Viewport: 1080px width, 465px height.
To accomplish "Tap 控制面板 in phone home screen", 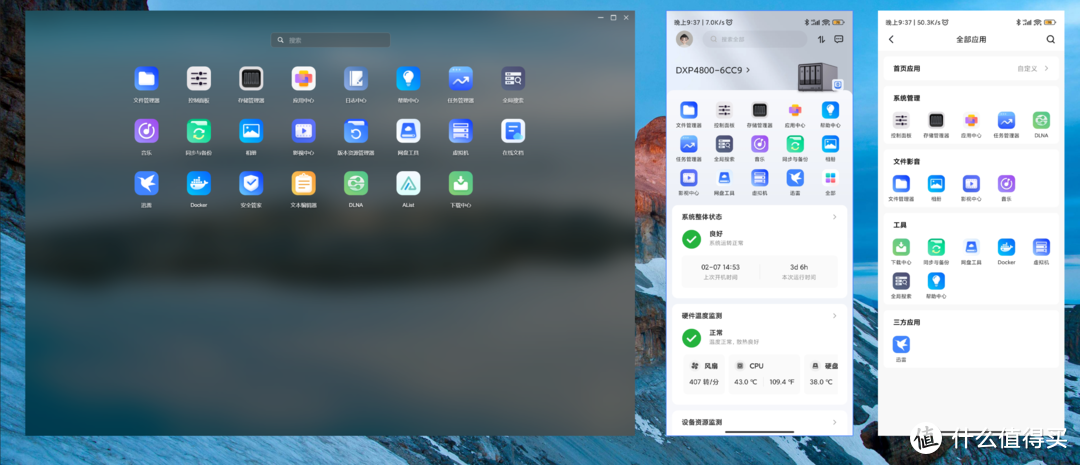I will coord(724,110).
